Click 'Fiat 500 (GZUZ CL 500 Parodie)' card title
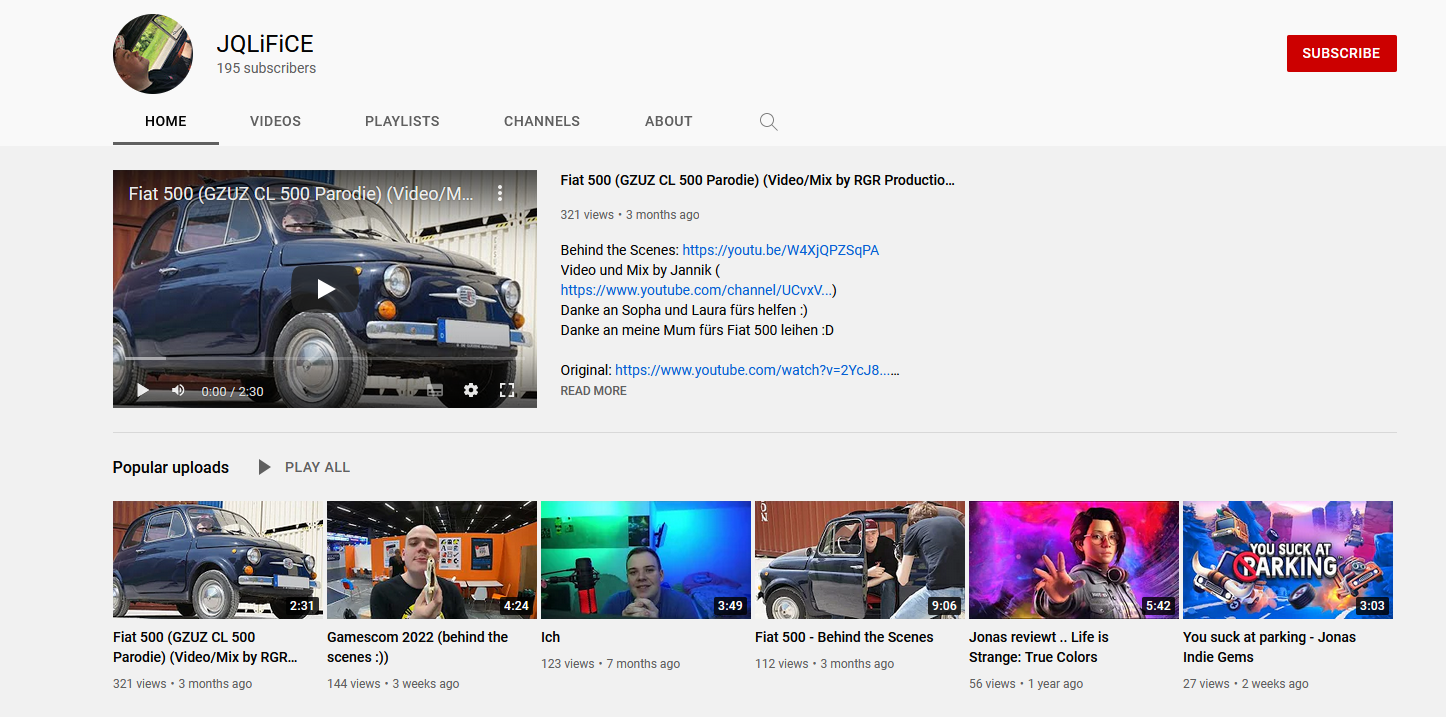 tap(206, 647)
